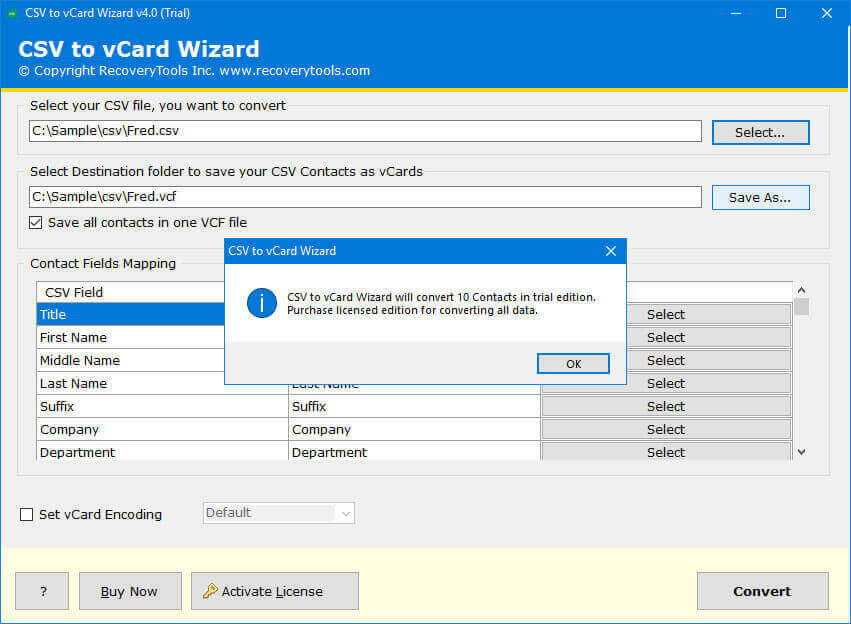Screen dimensions: 851x624
Task: Select the Last Name CSV field row
Action: tap(130, 384)
